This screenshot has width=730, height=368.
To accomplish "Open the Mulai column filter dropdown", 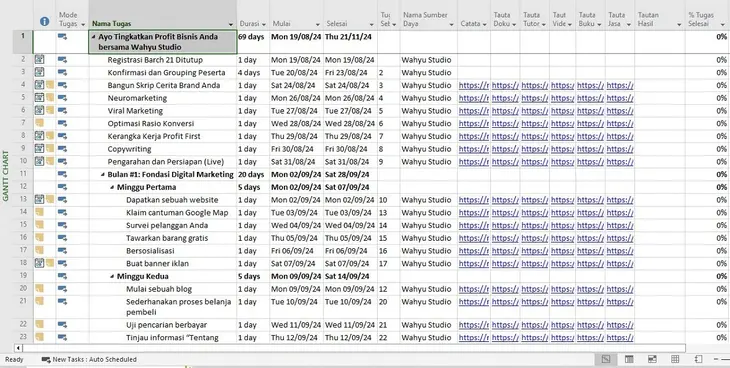I will coord(318,24).
